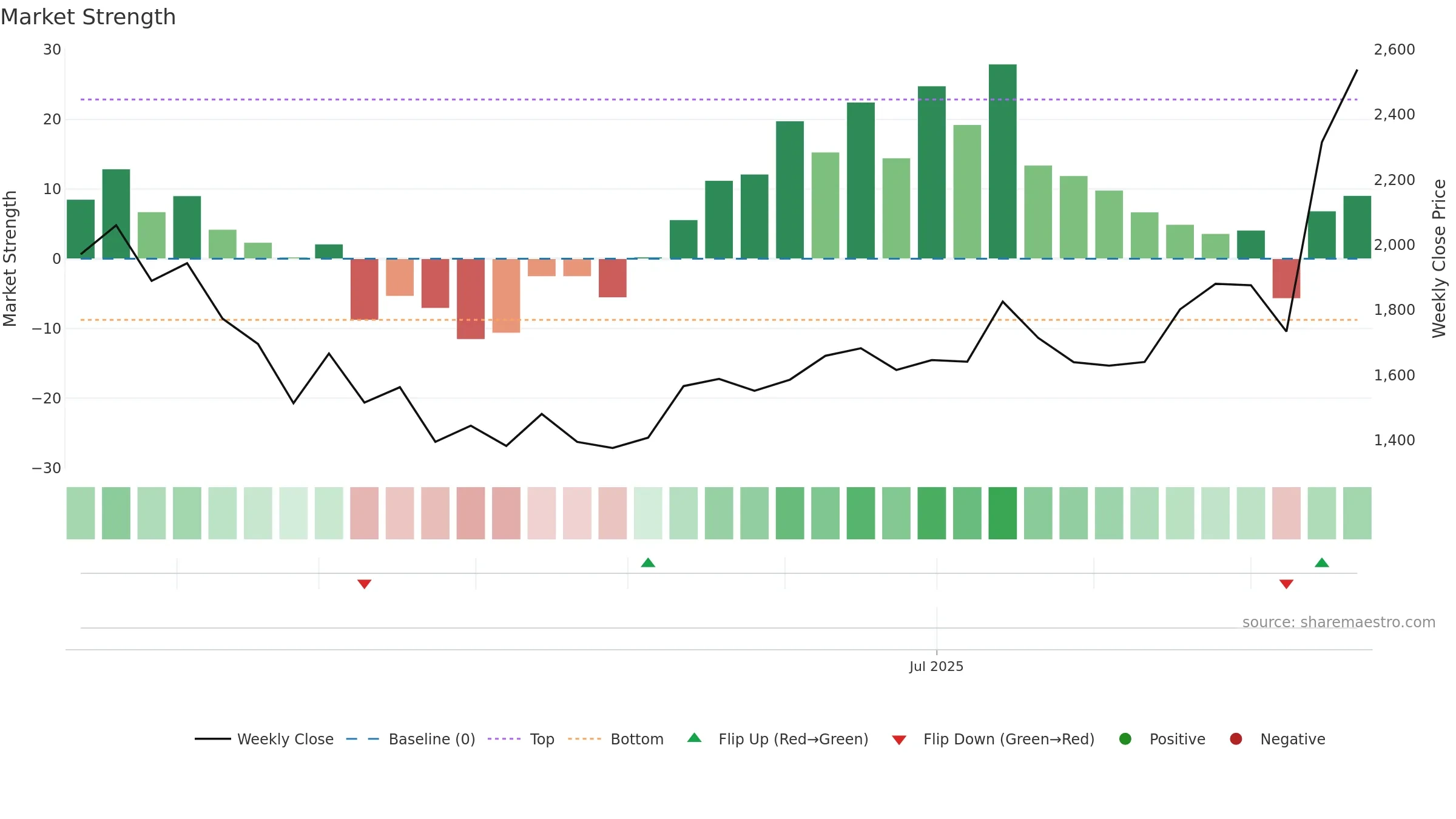Click the Market Strength chart title

click(x=88, y=17)
